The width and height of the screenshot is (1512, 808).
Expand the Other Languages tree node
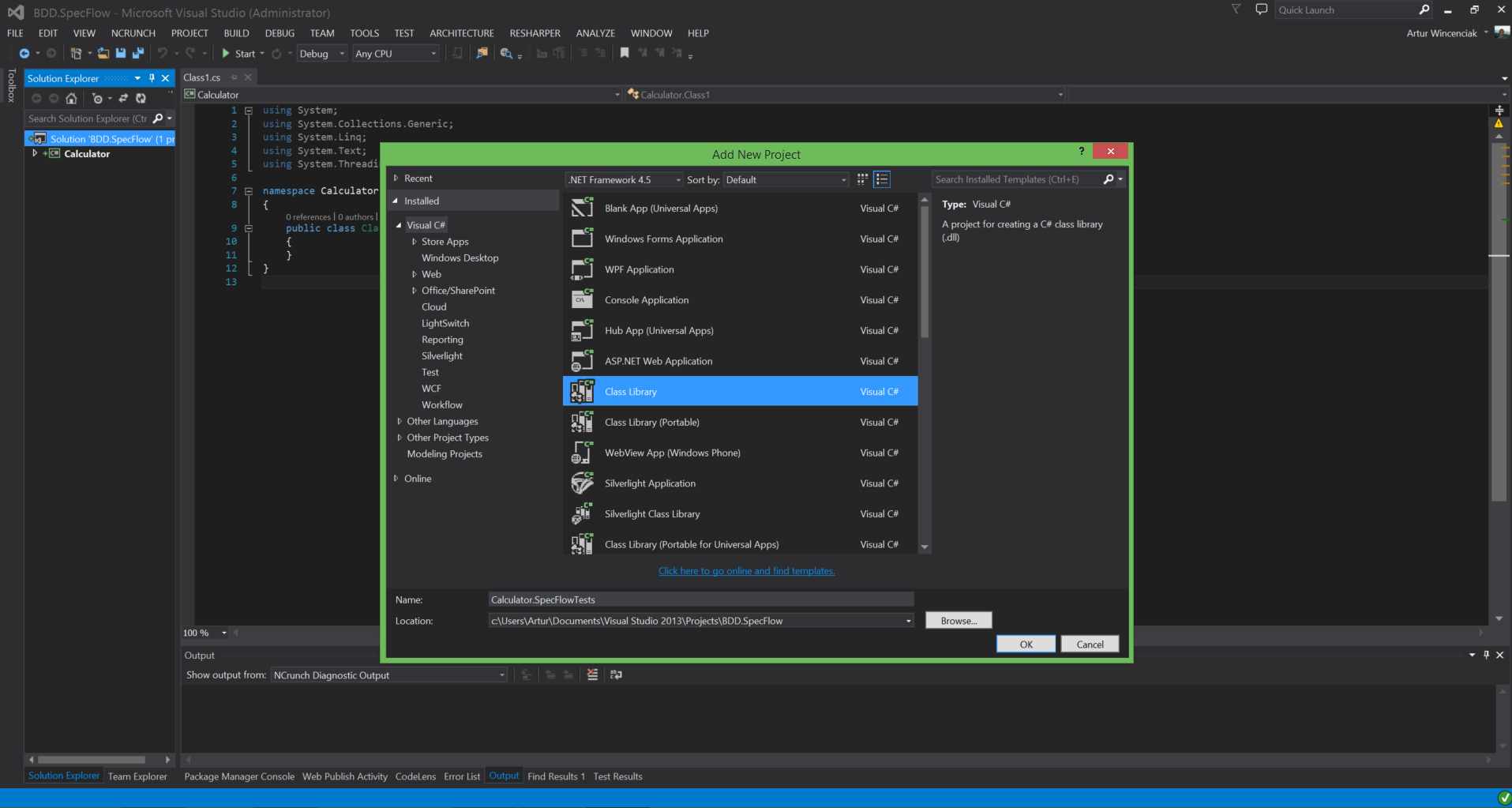pos(400,422)
